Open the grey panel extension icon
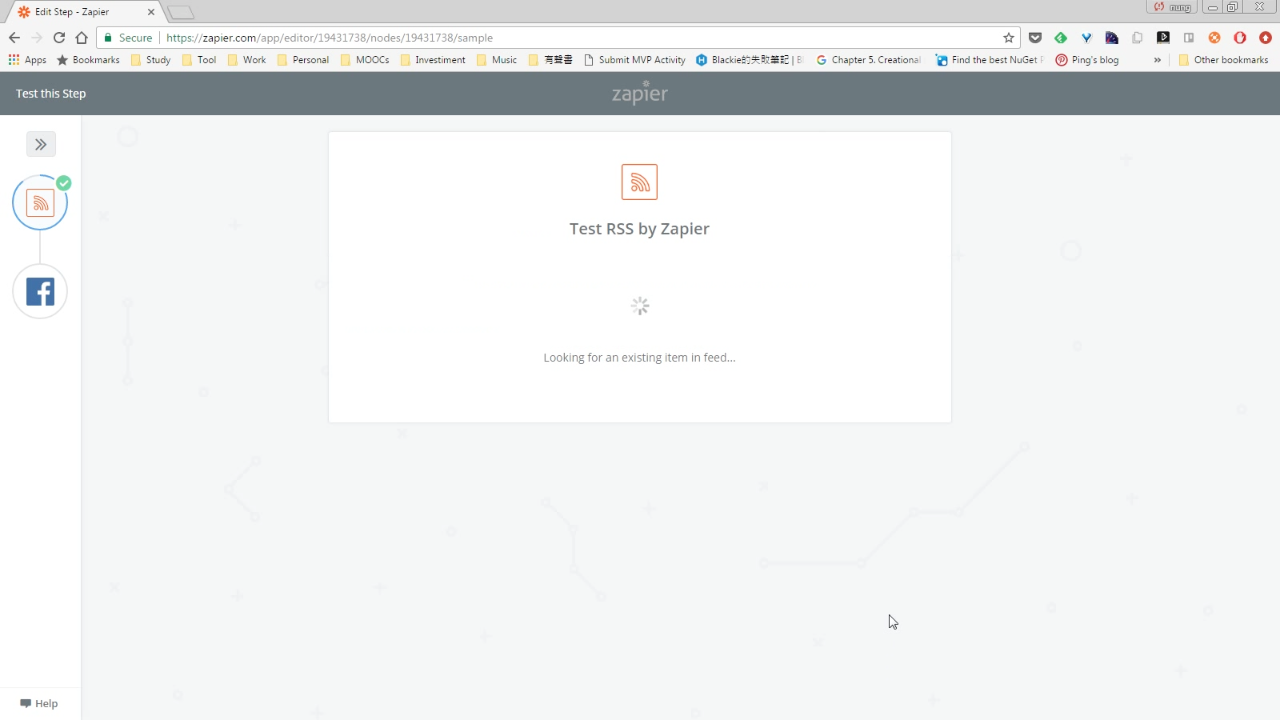 click(1188, 38)
